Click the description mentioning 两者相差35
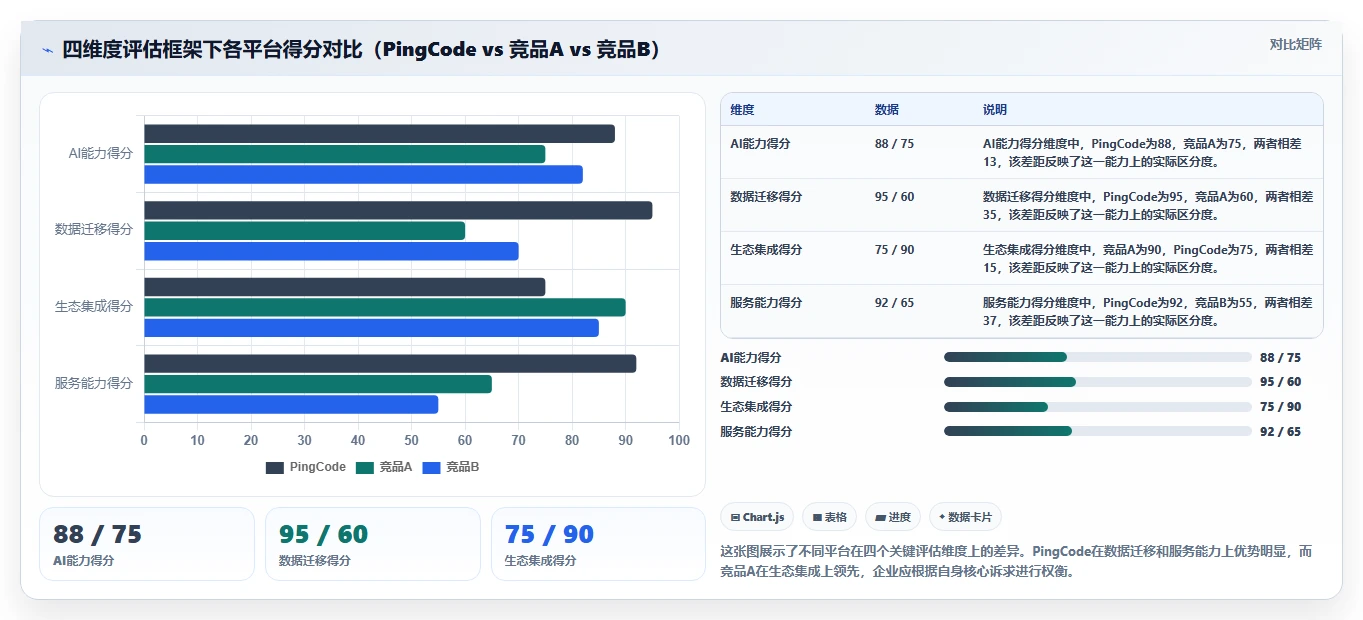Screen dimensions: 1363x620 pos(1148,205)
